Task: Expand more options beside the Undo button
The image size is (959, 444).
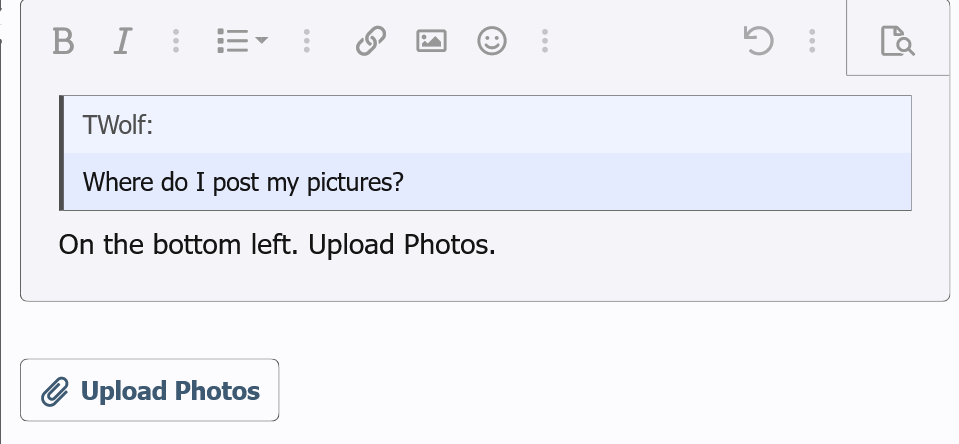Action: (x=812, y=41)
